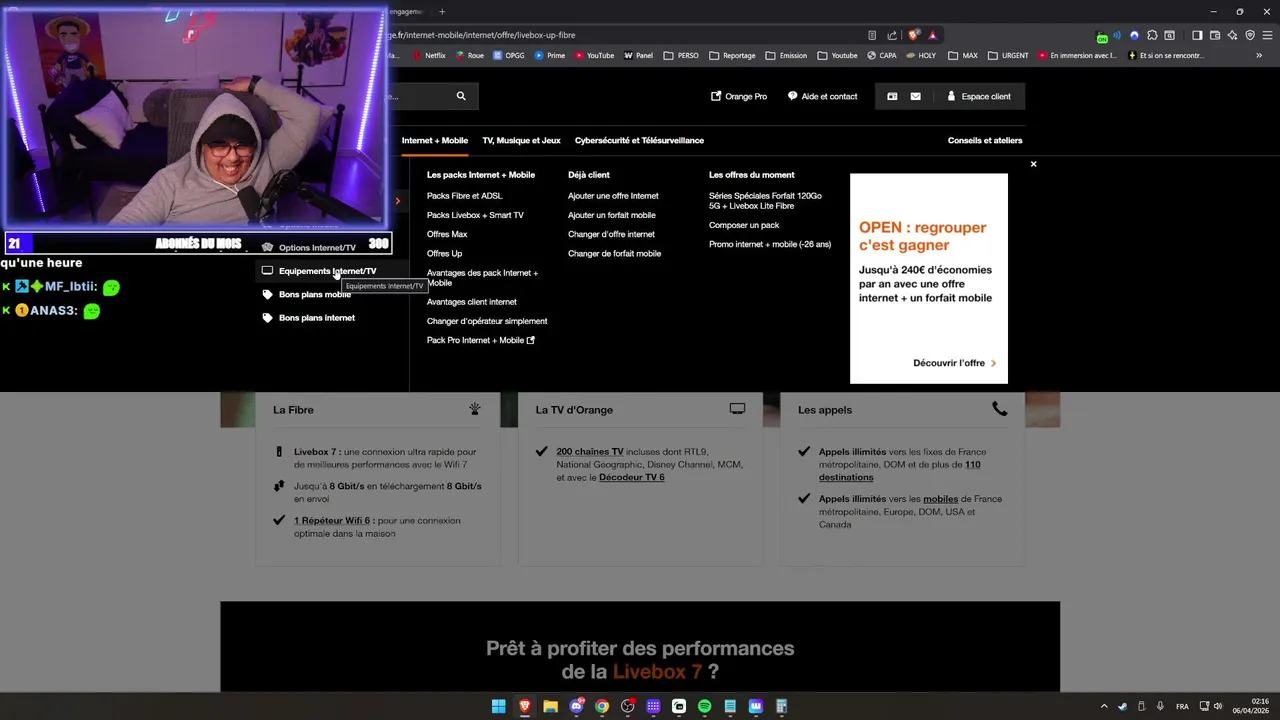
Task: Click 1 Répéteur Wifi 6 link
Action: click(x=332, y=520)
